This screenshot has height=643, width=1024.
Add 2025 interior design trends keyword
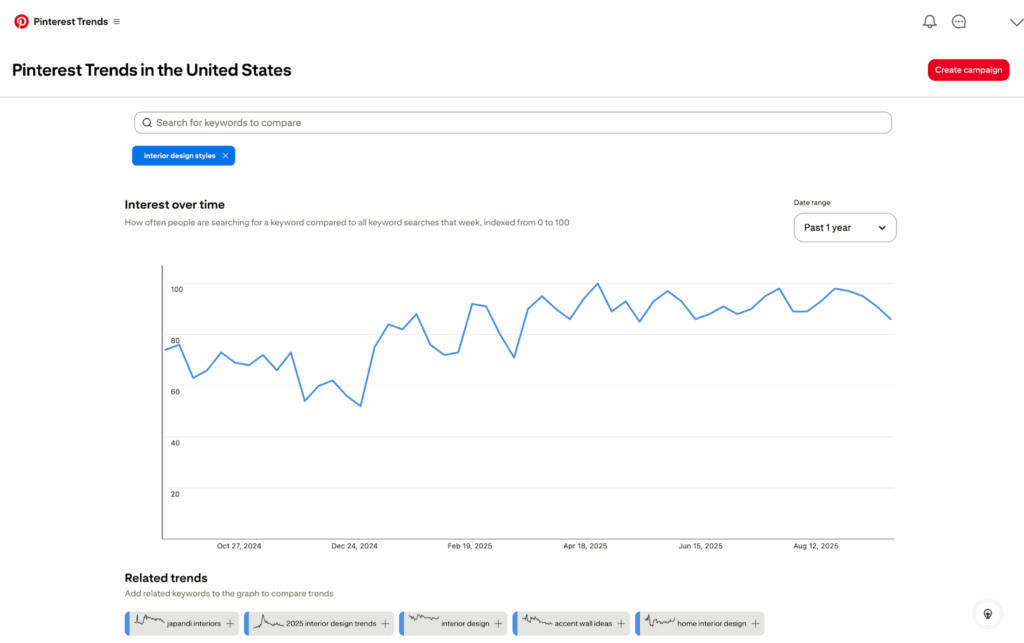click(385, 624)
